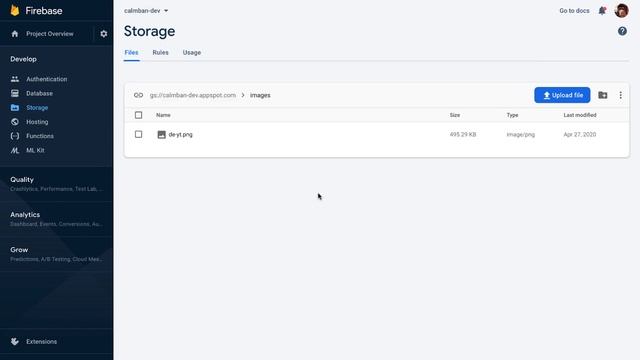Sort by the Type column header

click(x=512, y=115)
